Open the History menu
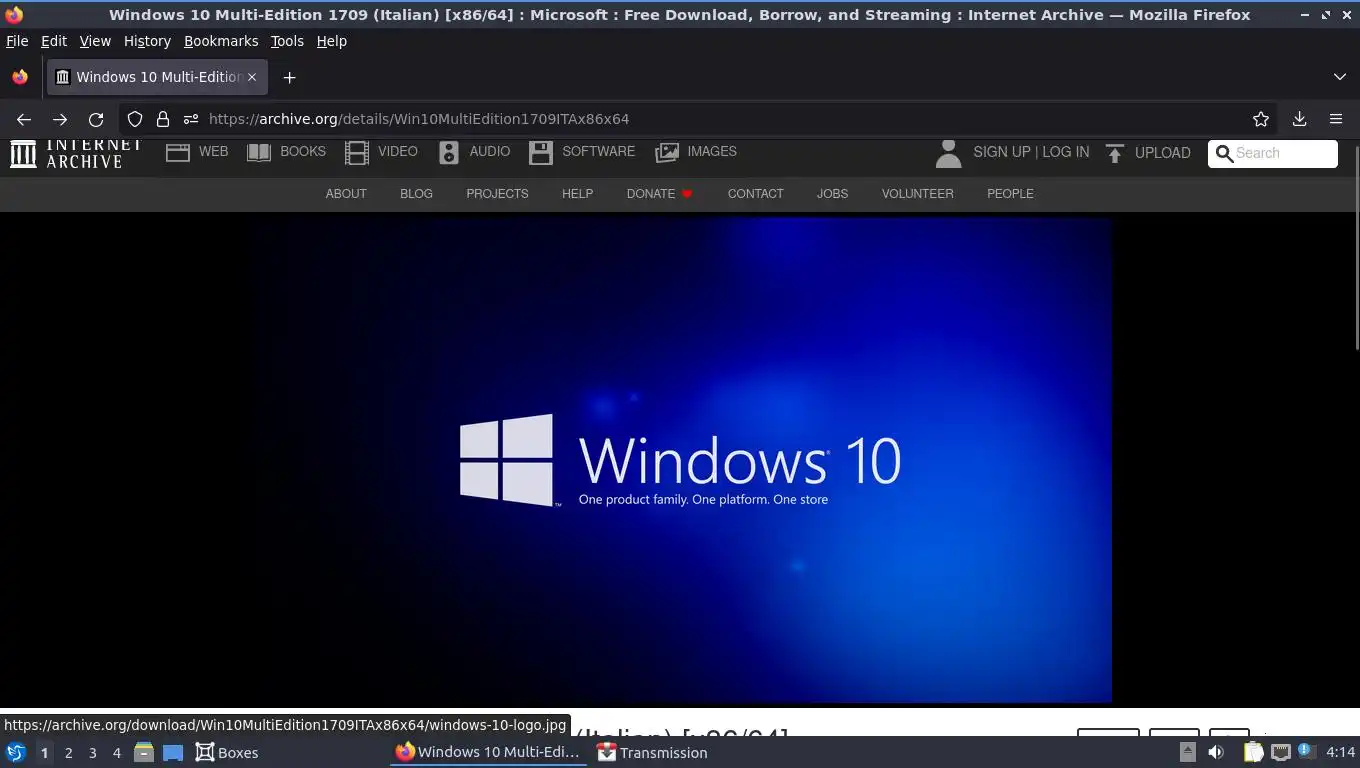The image size is (1360, 768). tap(147, 41)
